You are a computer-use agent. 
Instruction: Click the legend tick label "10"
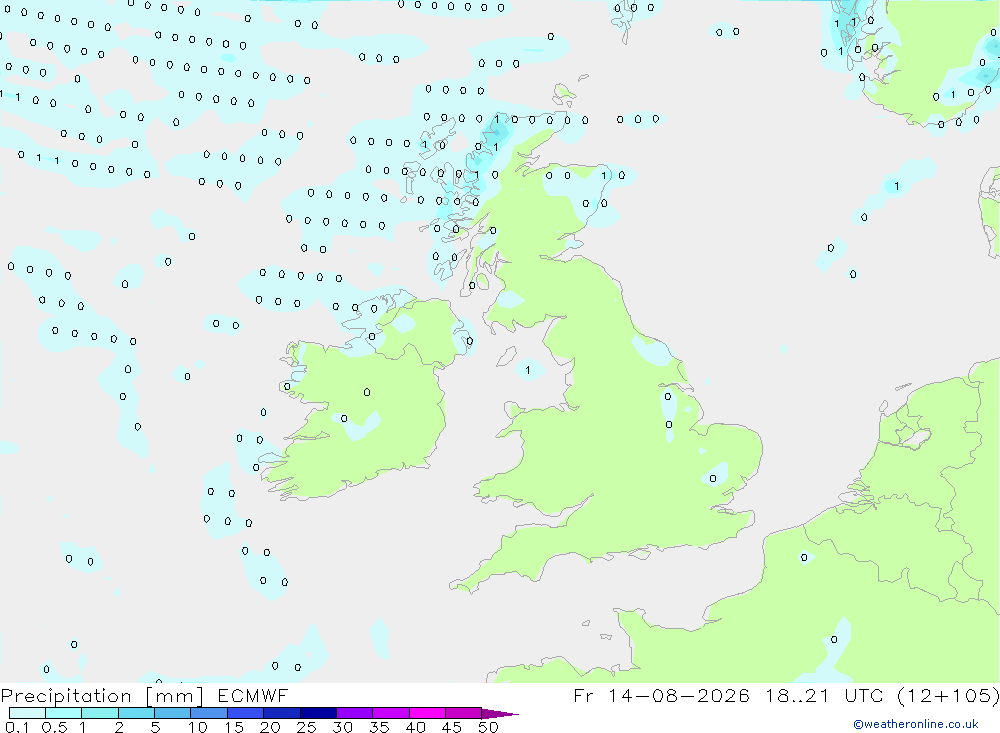pos(198,727)
